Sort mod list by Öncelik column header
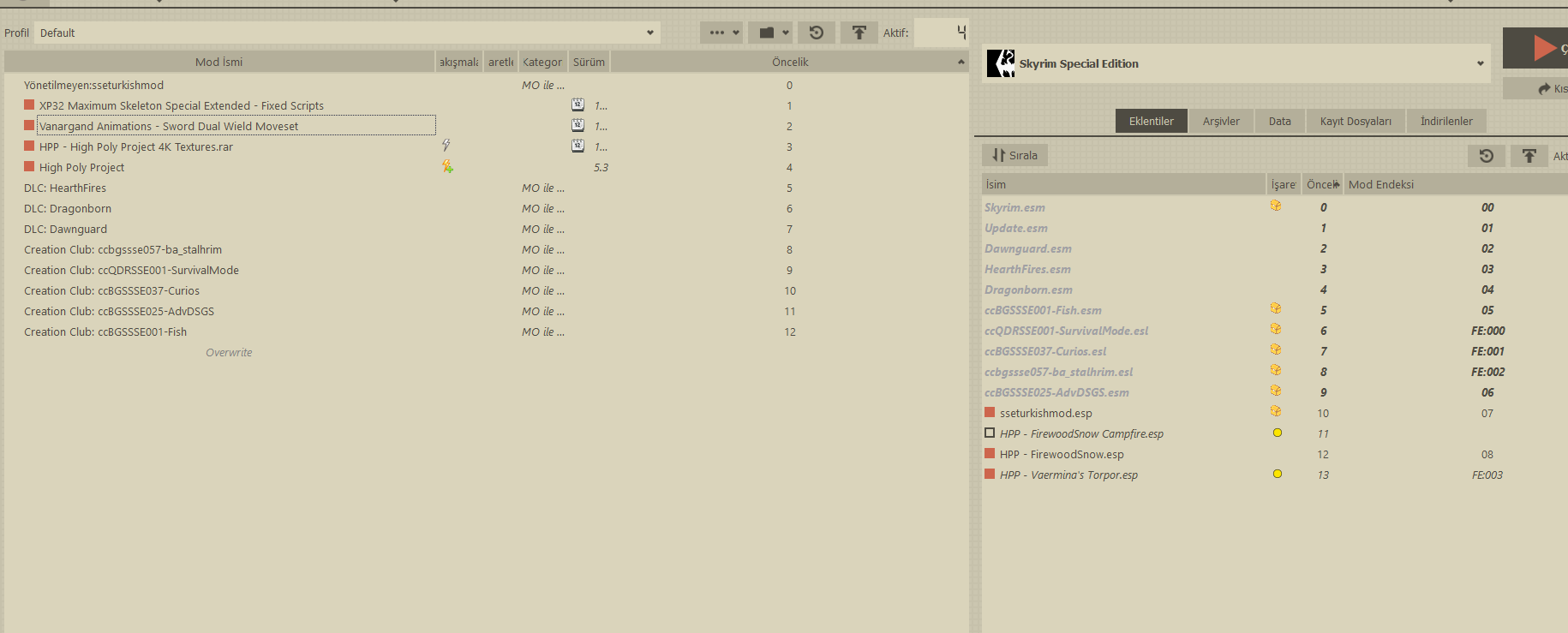The image size is (1568, 633). [x=789, y=62]
